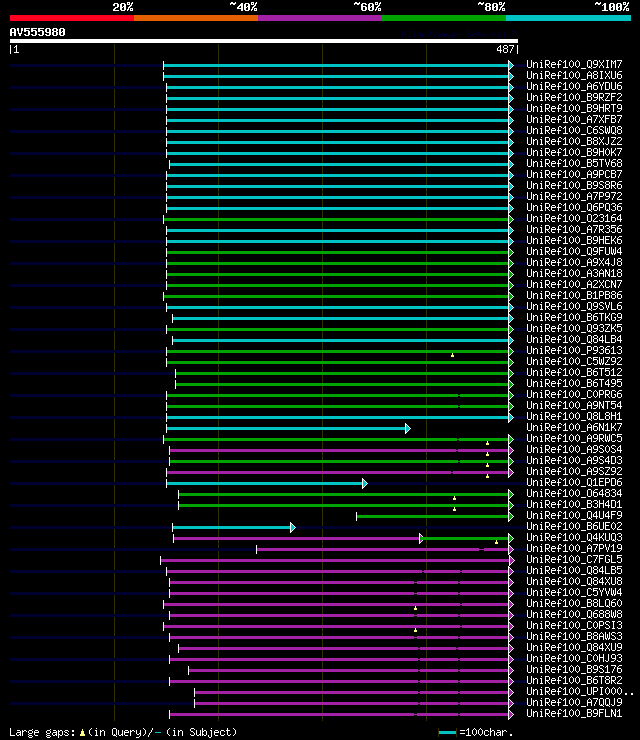This screenshot has height=740, width=640.
Task: Click the green ~80% legend segment
Action: tap(444, 18)
